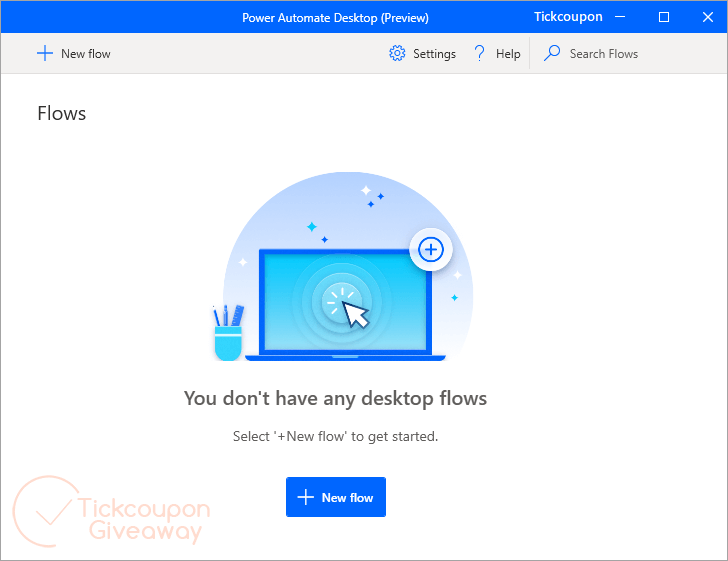728x561 pixels.
Task: Close the Power Automate Desktop window
Action: (x=708, y=17)
